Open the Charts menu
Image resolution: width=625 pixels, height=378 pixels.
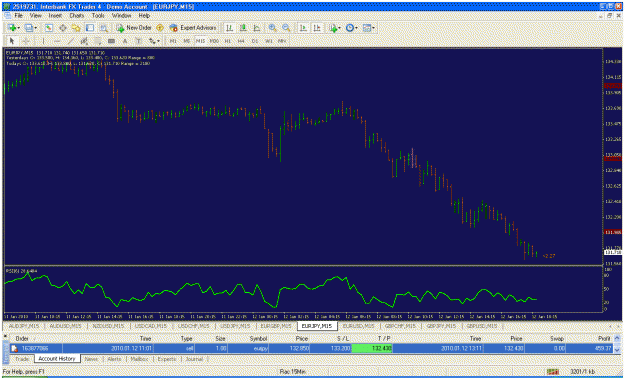point(77,16)
